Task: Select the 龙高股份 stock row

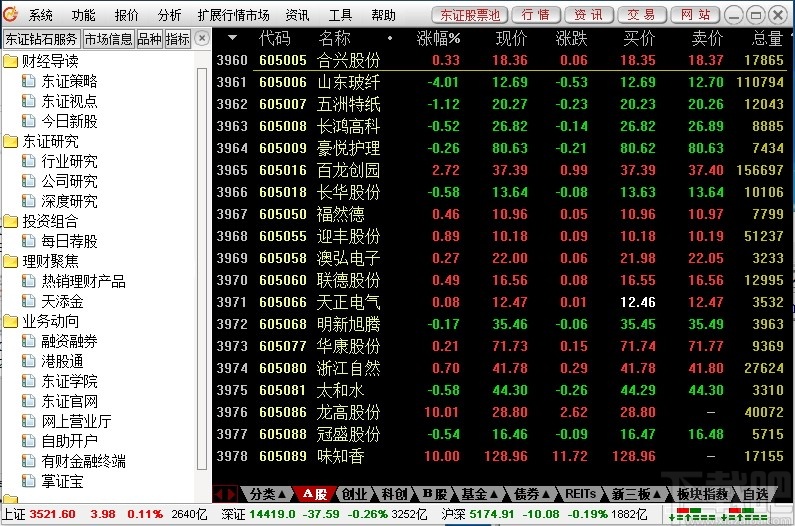Action: point(501,412)
